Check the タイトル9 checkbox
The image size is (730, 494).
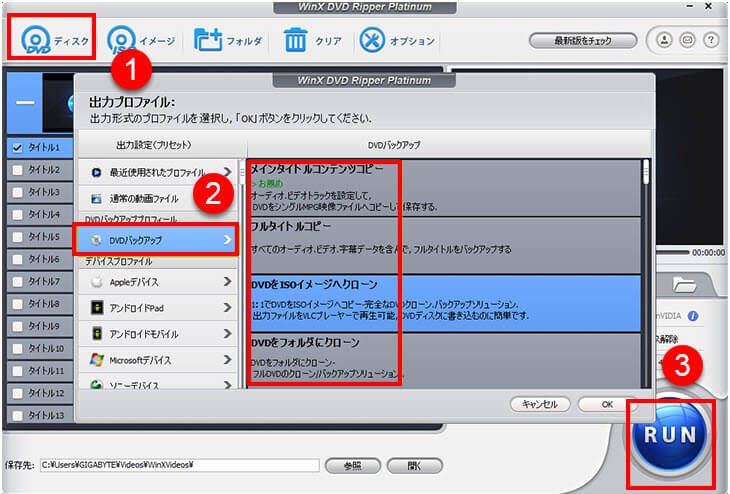(18, 326)
